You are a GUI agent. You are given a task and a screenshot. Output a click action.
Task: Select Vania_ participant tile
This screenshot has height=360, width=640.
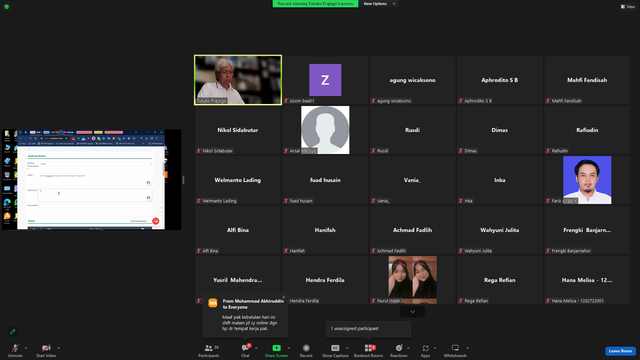412,180
